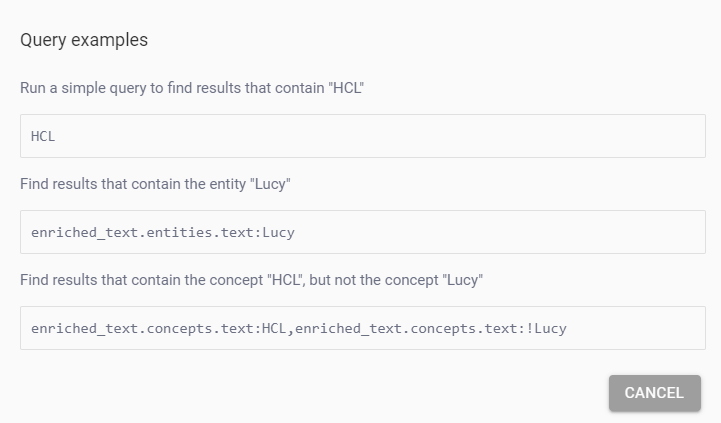Click the quoted "Lucy" in the entity description

point(267,184)
